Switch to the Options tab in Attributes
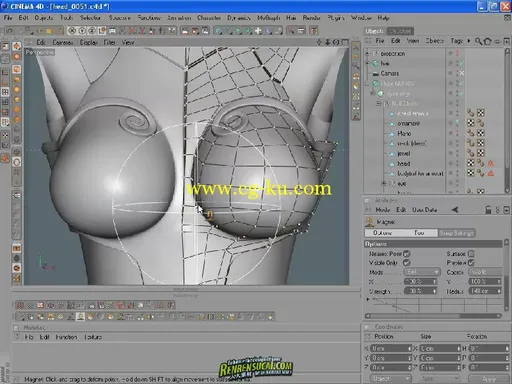The width and height of the screenshot is (512, 384). (x=382, y=233)
